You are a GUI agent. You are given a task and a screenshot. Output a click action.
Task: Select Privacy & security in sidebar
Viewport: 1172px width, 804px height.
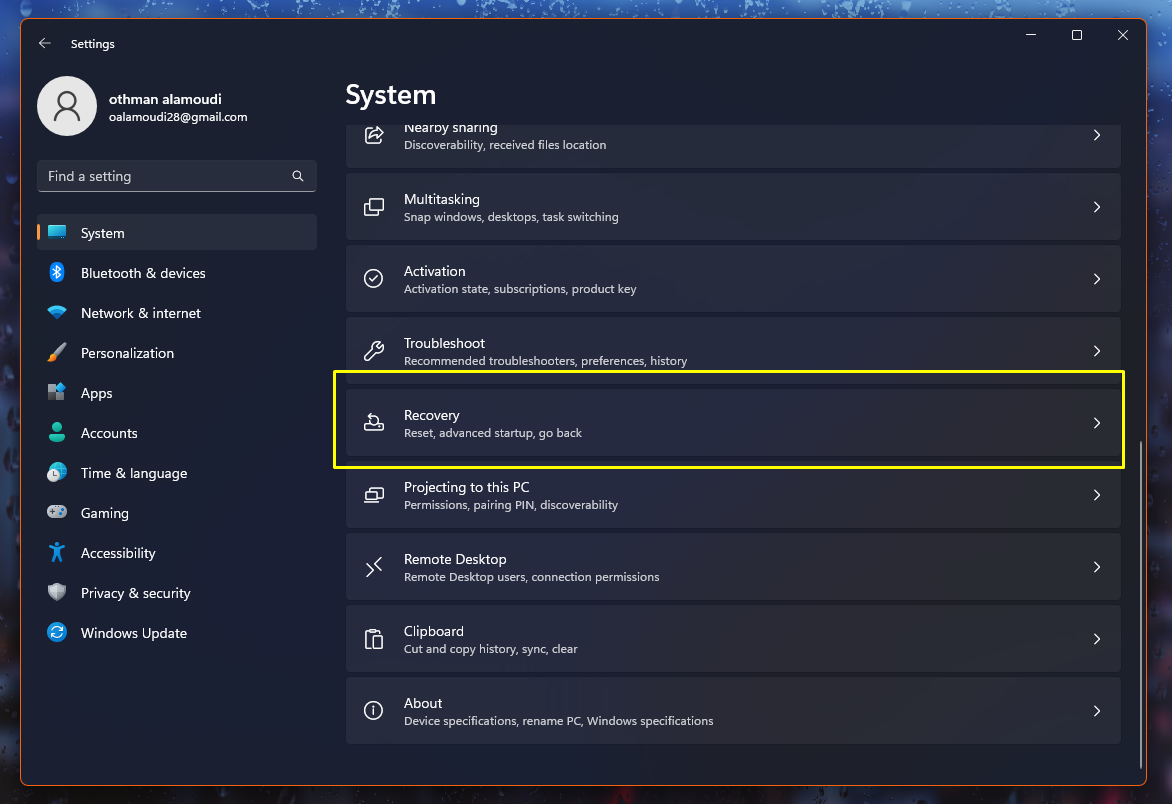coord(136,593)
